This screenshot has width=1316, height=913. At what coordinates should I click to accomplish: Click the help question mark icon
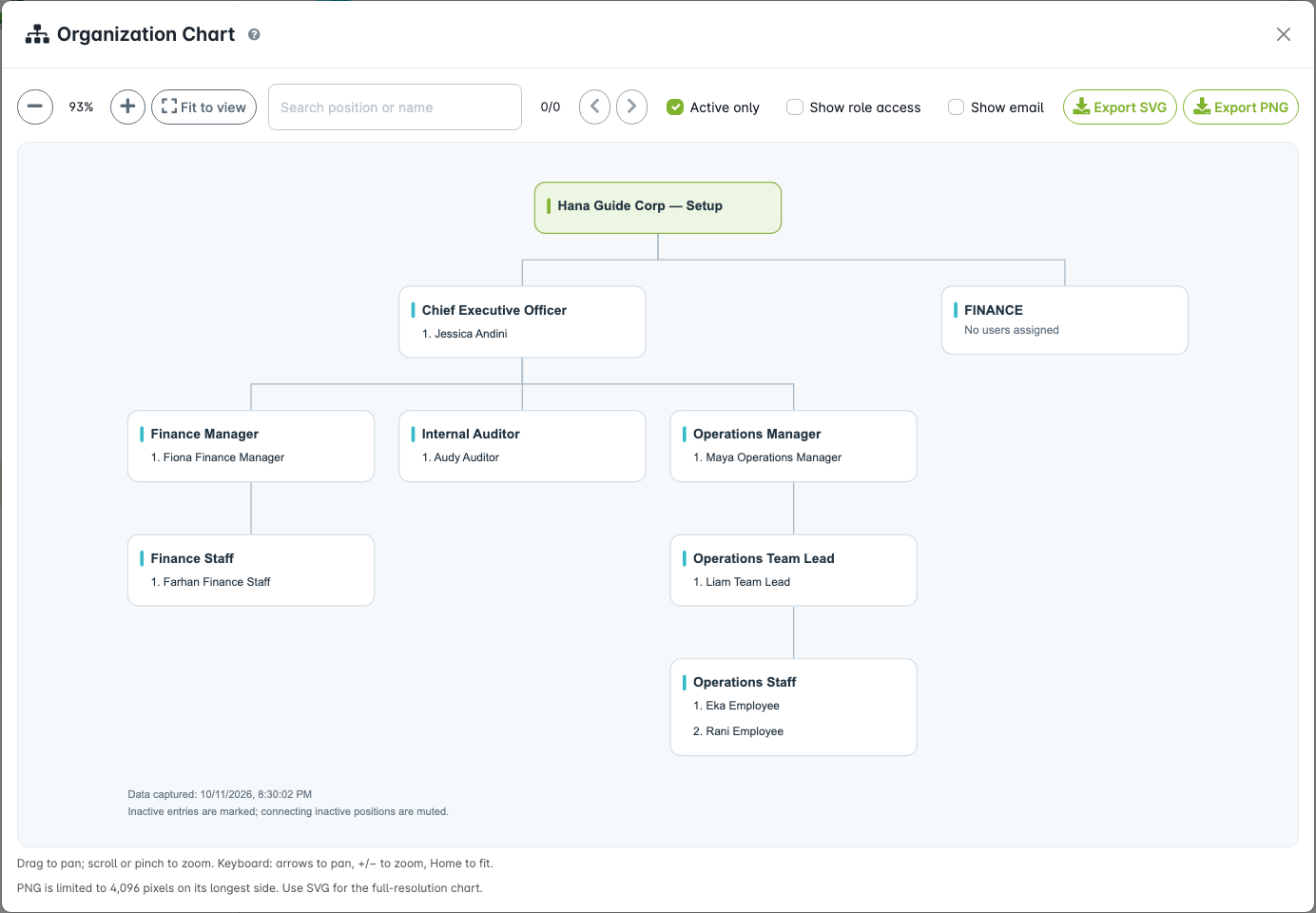pos(254,34)
